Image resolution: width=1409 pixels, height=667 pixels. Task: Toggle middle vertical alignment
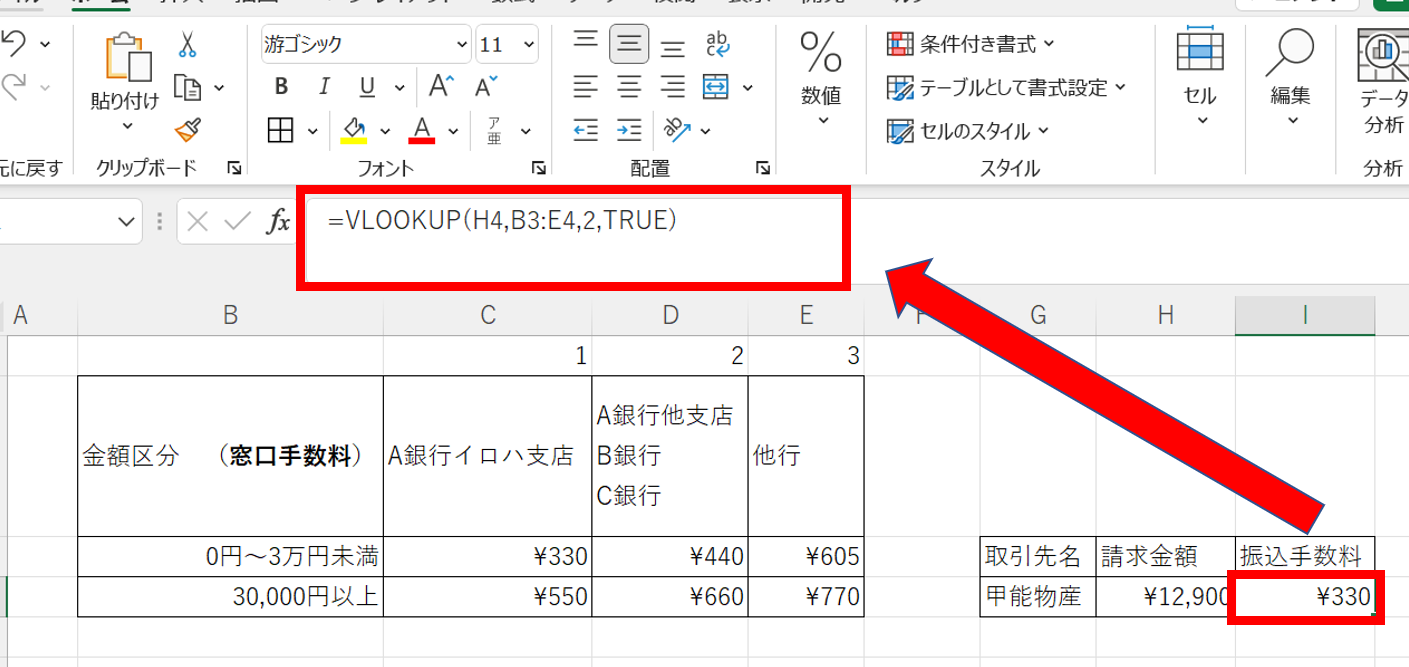coord(629,44)
